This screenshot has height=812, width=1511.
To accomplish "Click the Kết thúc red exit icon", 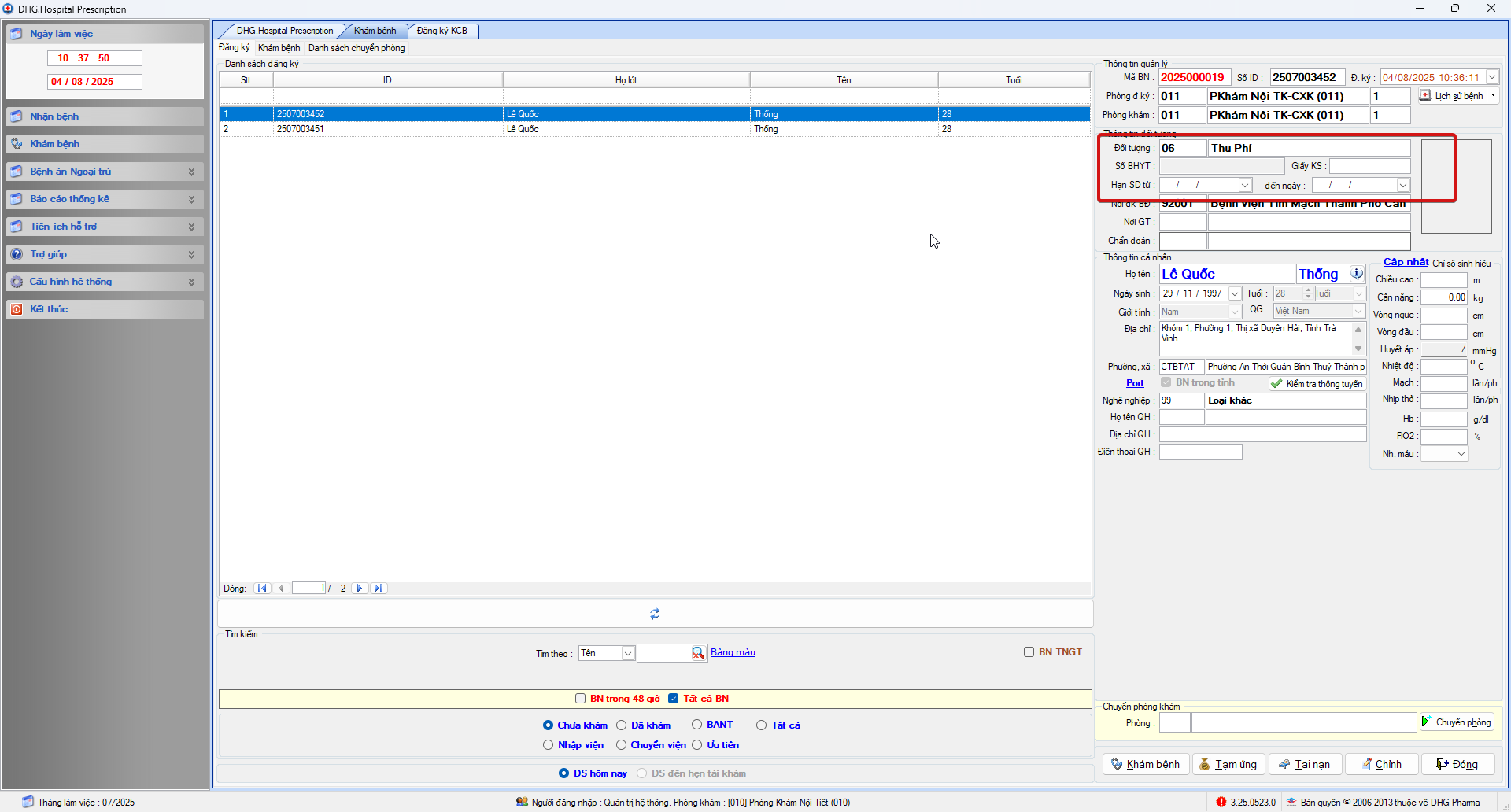I will pos(17,309).
